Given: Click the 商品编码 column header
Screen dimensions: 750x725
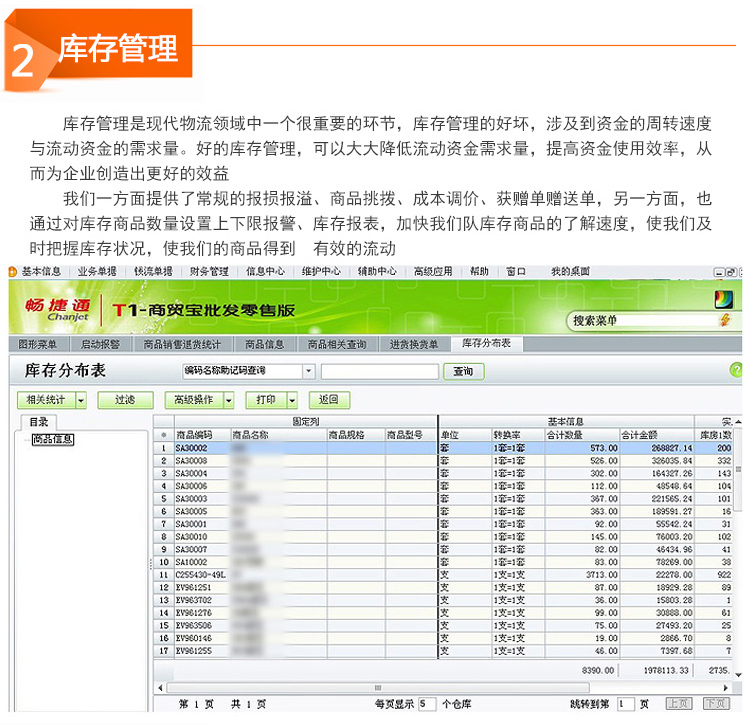Looking at the screenshot, I should click(203, 435).
